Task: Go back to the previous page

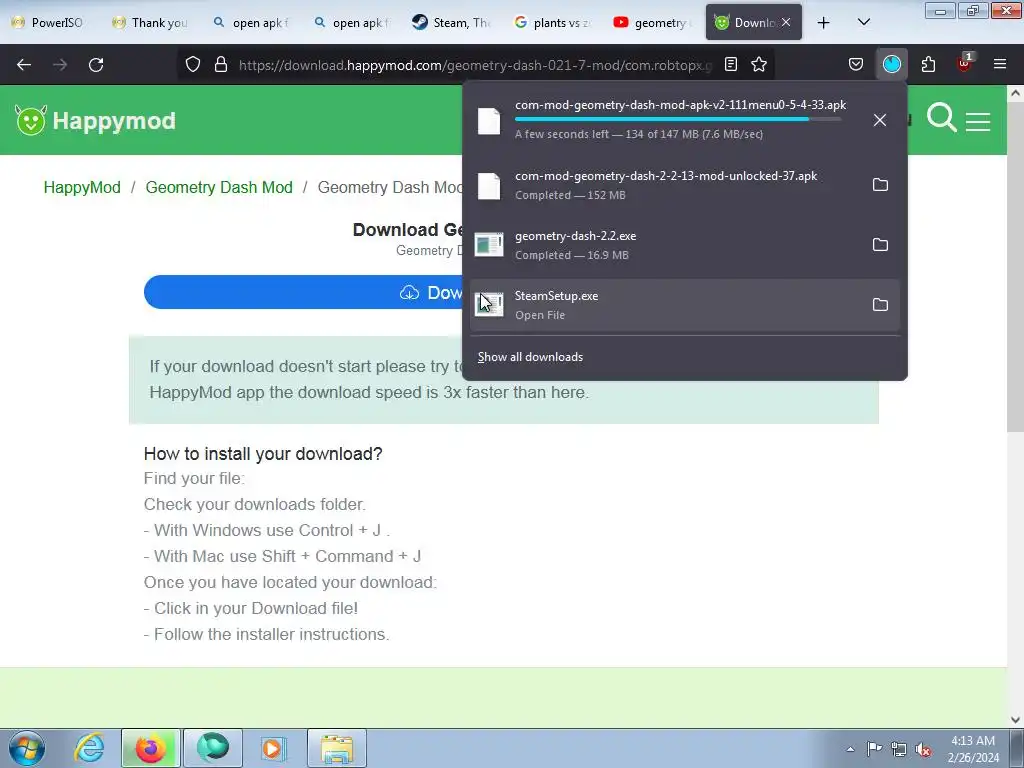Action: pyautogui.click(x=24, y=65)
